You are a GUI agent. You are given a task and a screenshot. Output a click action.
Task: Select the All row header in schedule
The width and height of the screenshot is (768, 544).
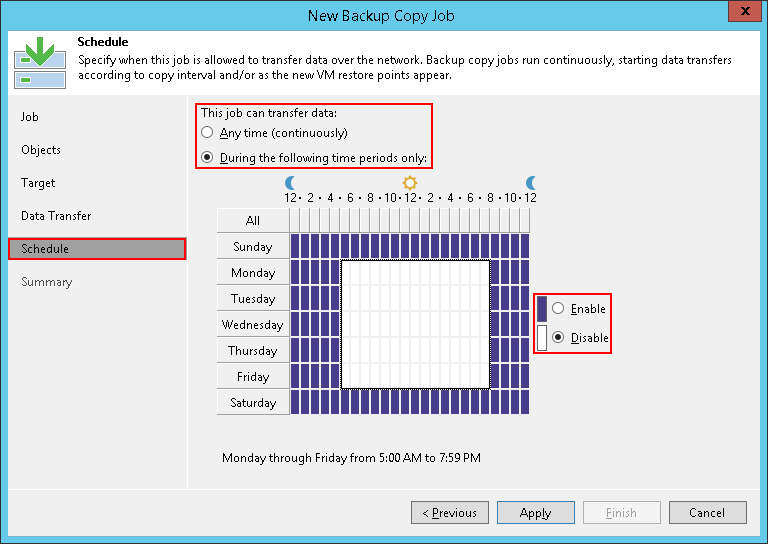click(253, 221)
